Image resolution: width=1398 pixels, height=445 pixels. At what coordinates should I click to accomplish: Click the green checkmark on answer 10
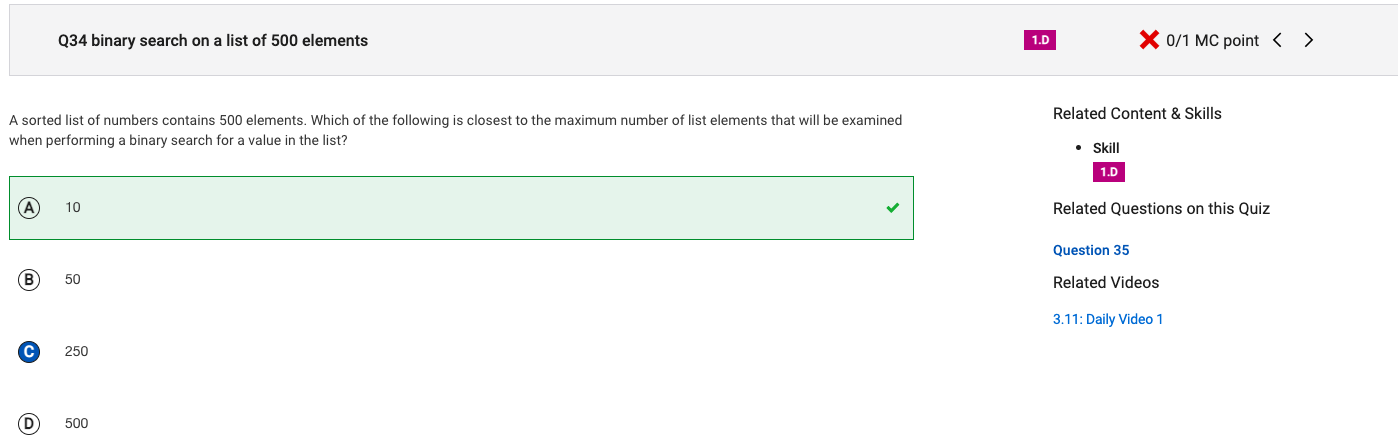click(892, 208)
